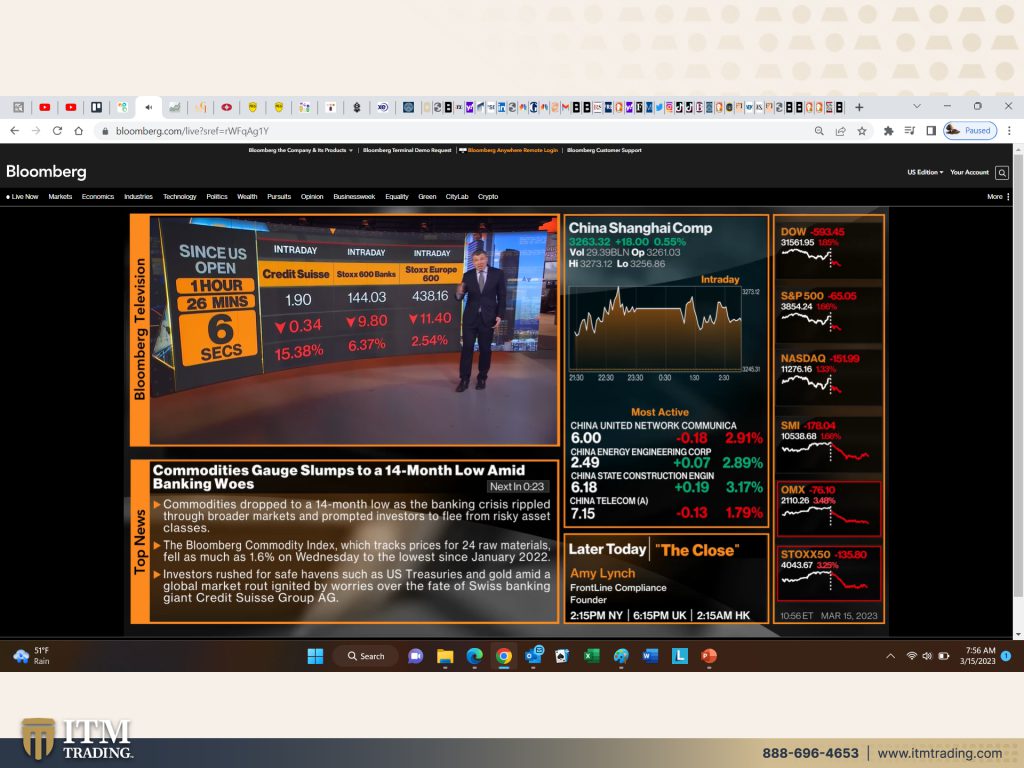Open the Solitaire cards app in taskbar

pyautogui.click(x=562, y=656)
